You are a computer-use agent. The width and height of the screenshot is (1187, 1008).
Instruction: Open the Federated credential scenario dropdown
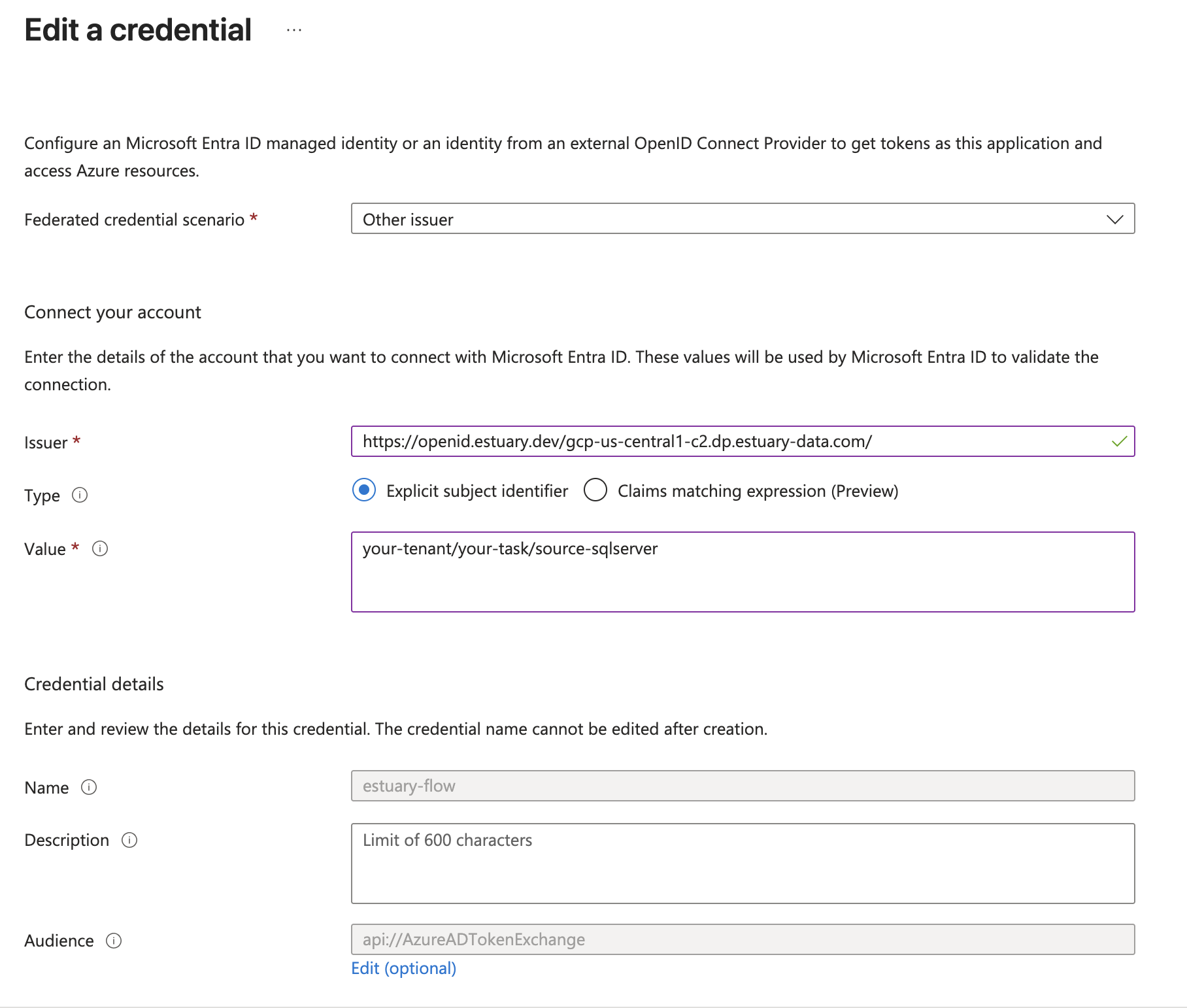743,220
